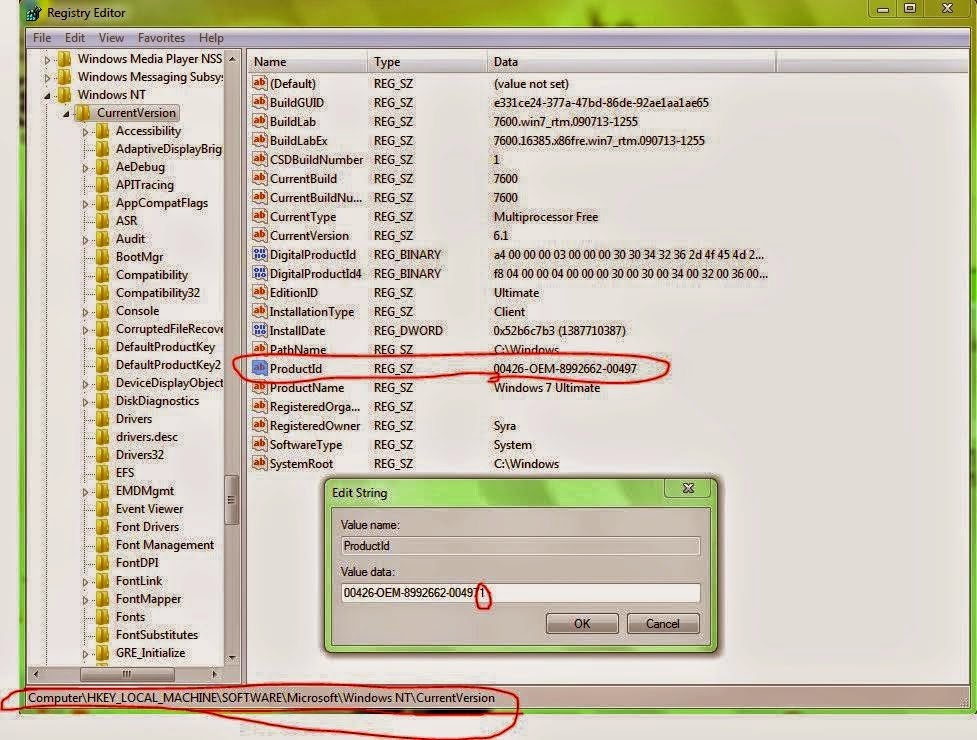The width and height of the screenshot is (977, 740).
Task: Click tree horizontal scrollbar right arrow
Action: point(214,674)
